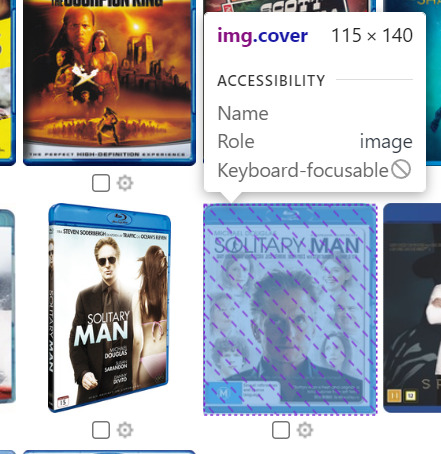This screenshot has width=441, height=454.
Task: Select the Scott Pilgrim cover at top
Action: [x=289, y=6]
